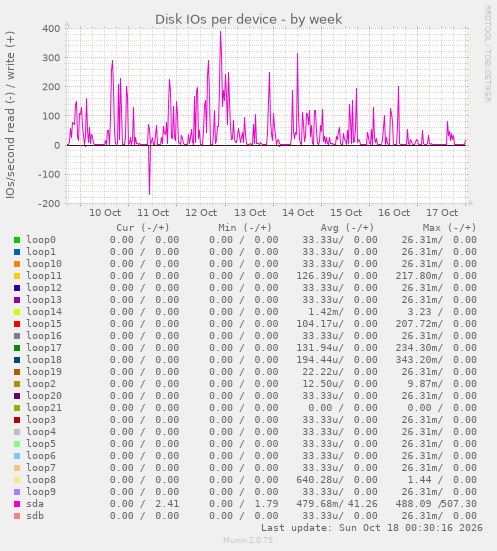The width and height of the screenshot is (497, 551).
Task: Click the dark blue loop12 swatch
Action: click(x=17, y=288)
